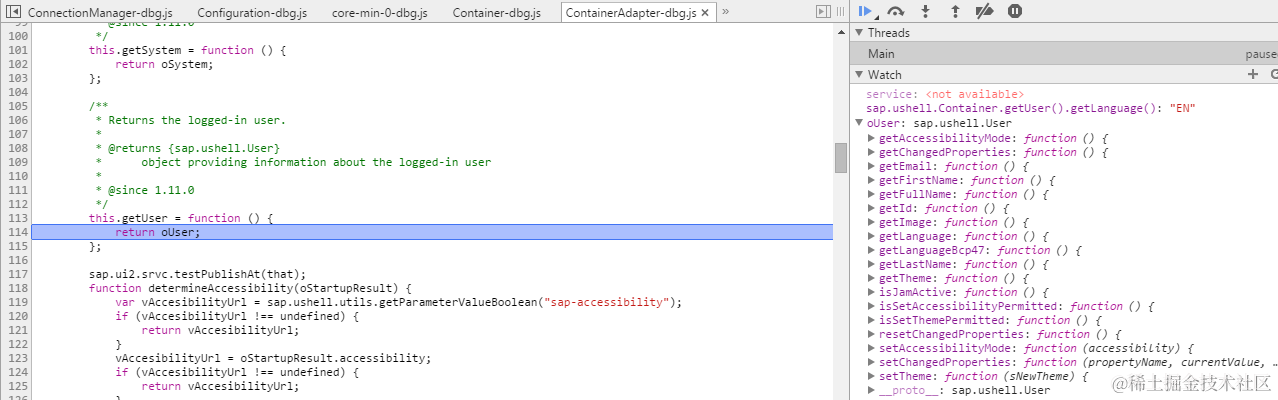Screen dimensions: 1278x400
Task: Switch to the Container-dbg.js tab
Action: 496,12
